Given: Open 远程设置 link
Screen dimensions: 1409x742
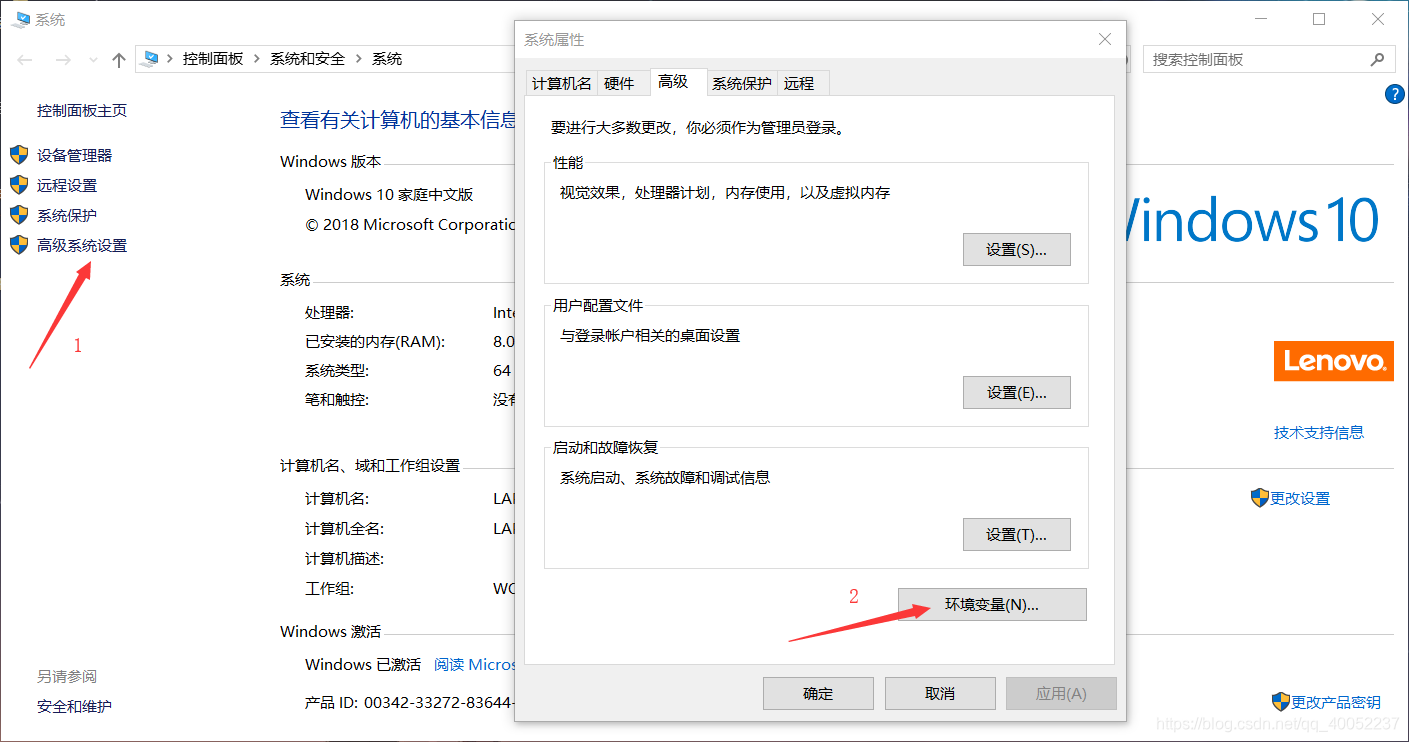Looking at the screenshot, I should point(67,185).
